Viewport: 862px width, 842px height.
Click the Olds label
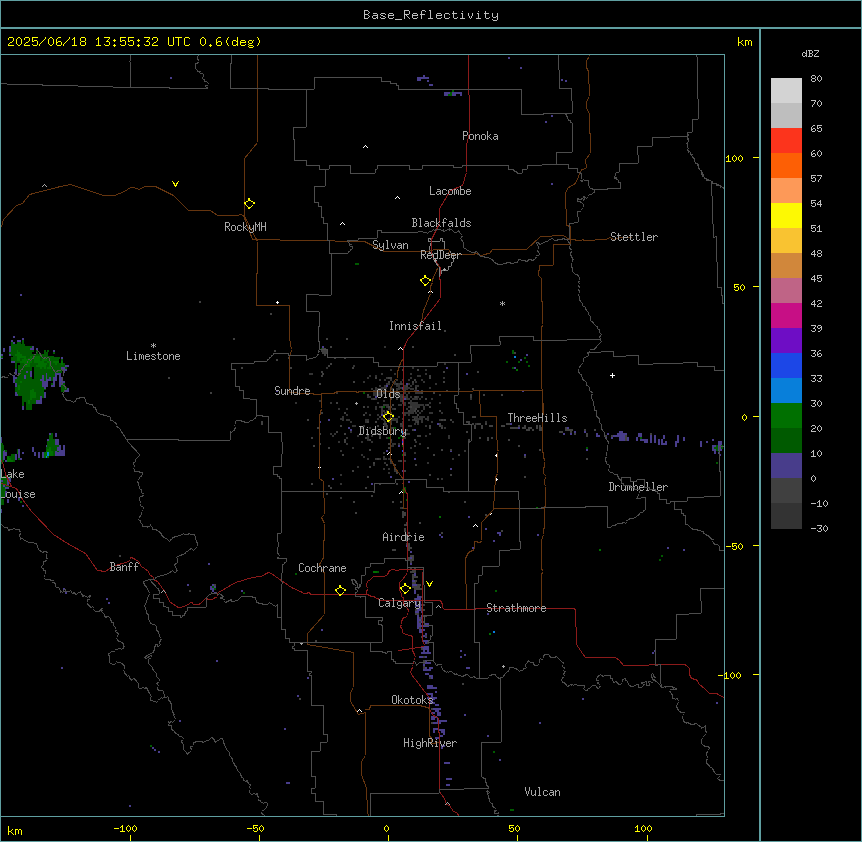388,394
